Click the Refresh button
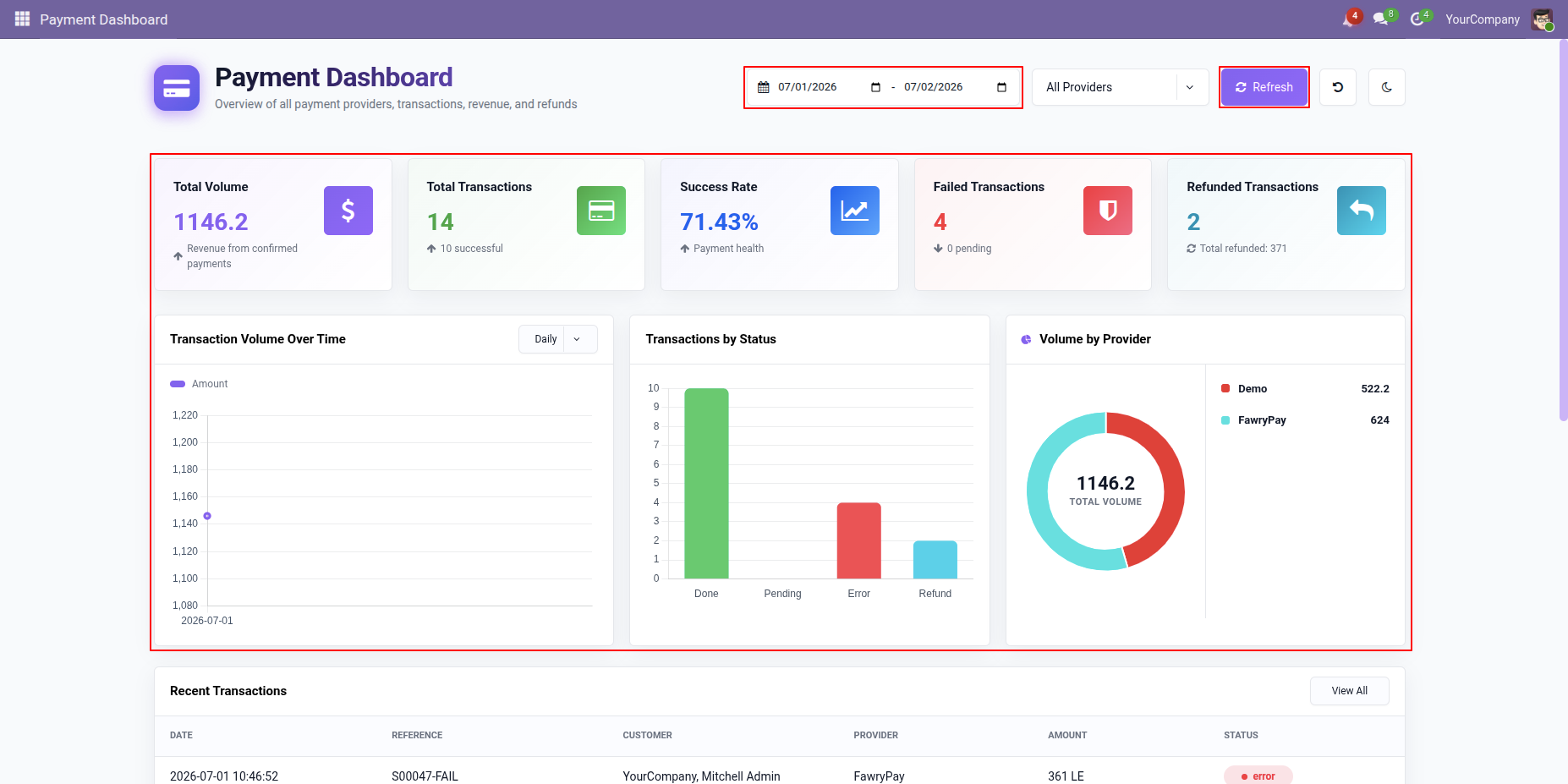The image size is (1568, 784). 1264,87
